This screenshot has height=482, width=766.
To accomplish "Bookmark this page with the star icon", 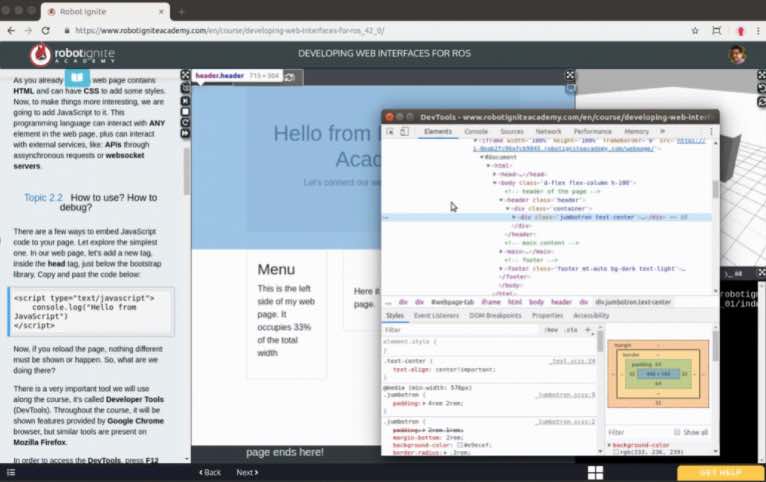I will click(694, 31).
